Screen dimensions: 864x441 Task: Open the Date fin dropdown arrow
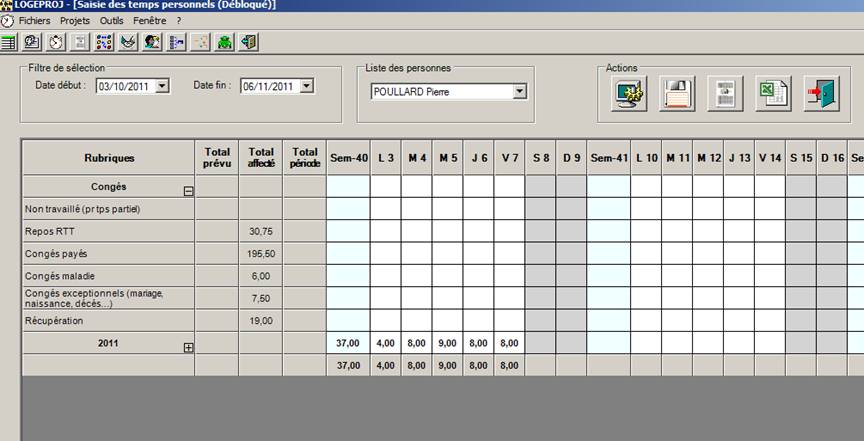pos(306,87)
